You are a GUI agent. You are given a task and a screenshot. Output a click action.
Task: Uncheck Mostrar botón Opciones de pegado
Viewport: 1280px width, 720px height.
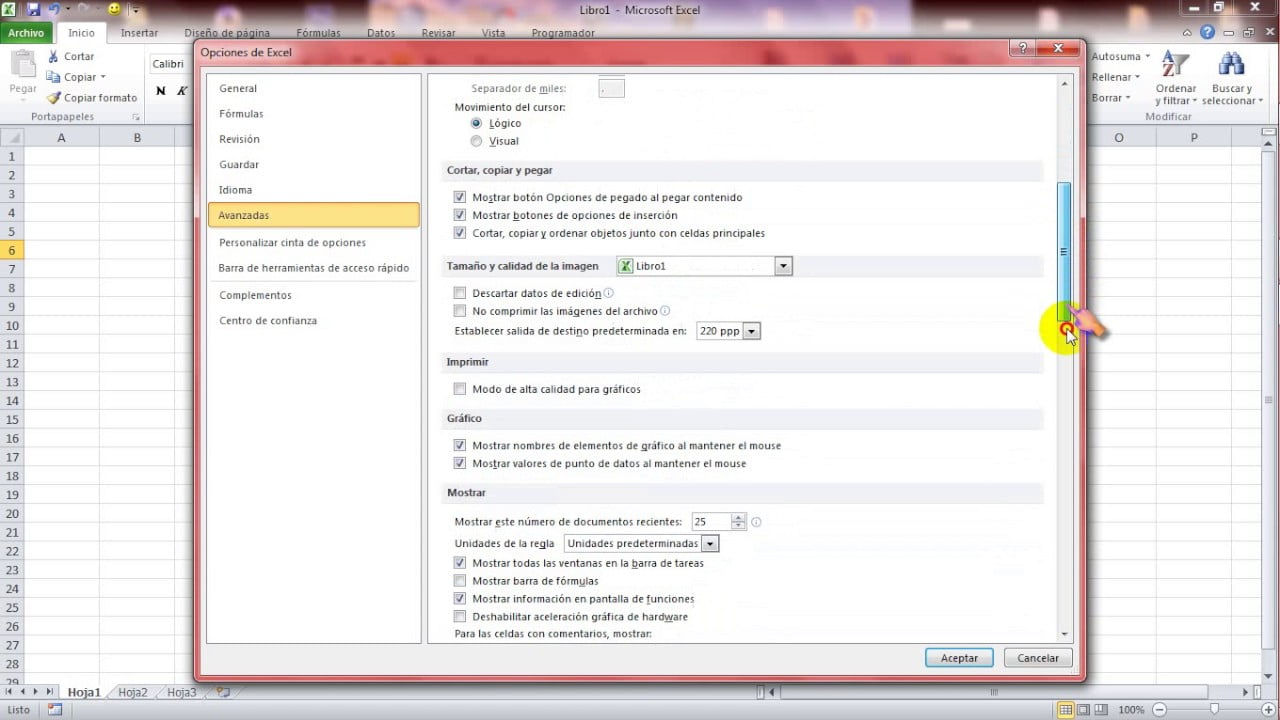point(460,197)
